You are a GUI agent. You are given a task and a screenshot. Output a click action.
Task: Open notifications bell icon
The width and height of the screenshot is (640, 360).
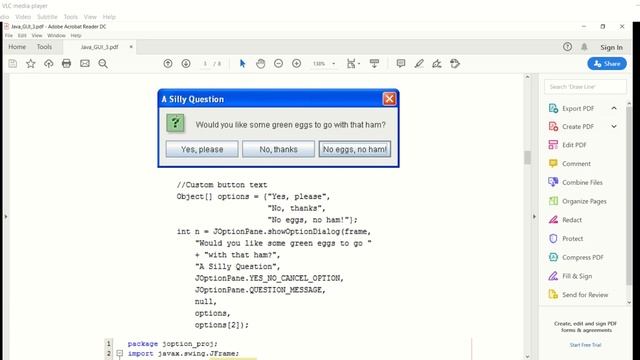[x=584, y=47]
